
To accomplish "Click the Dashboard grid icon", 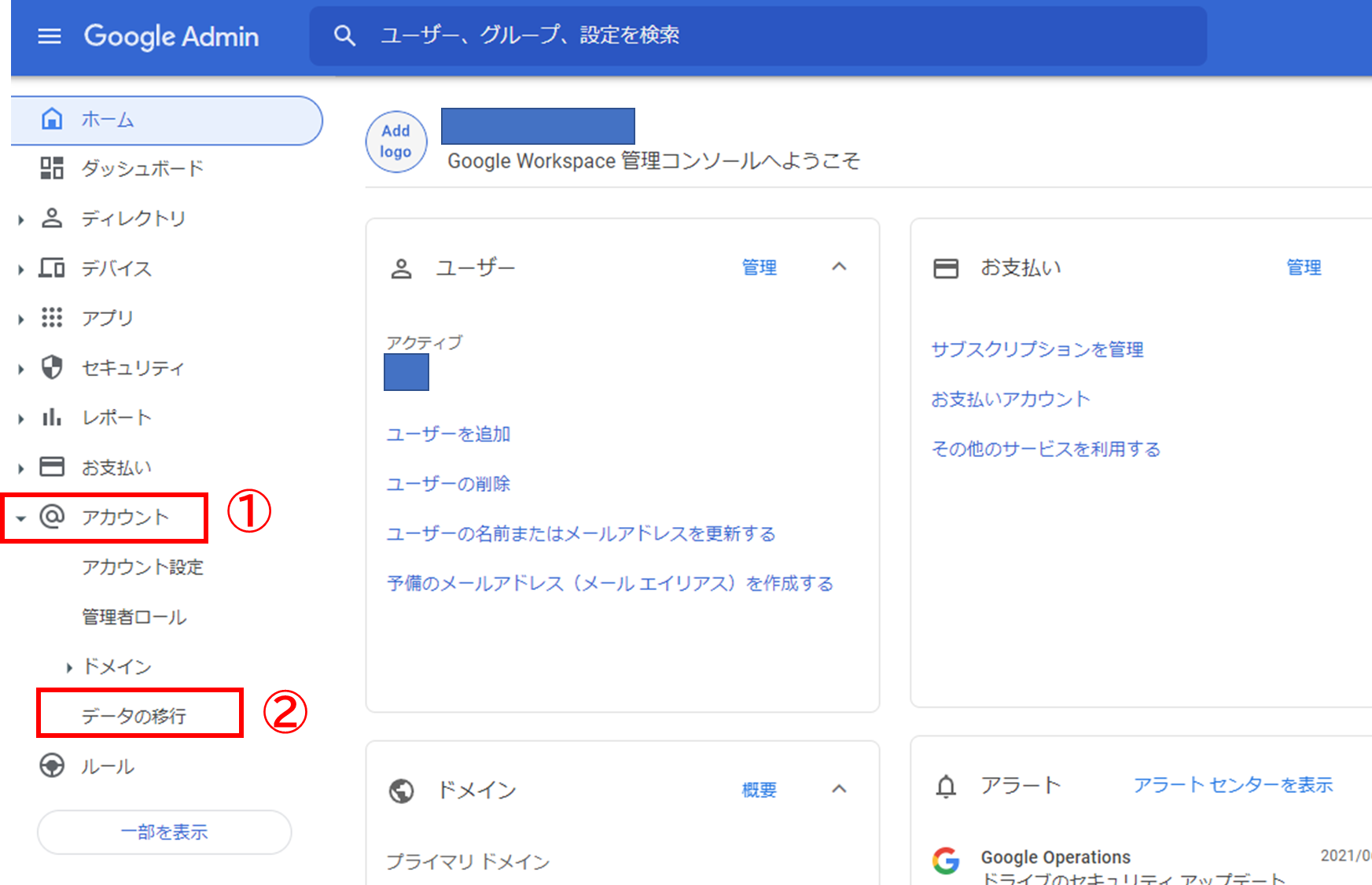I will tap(52, 168).
